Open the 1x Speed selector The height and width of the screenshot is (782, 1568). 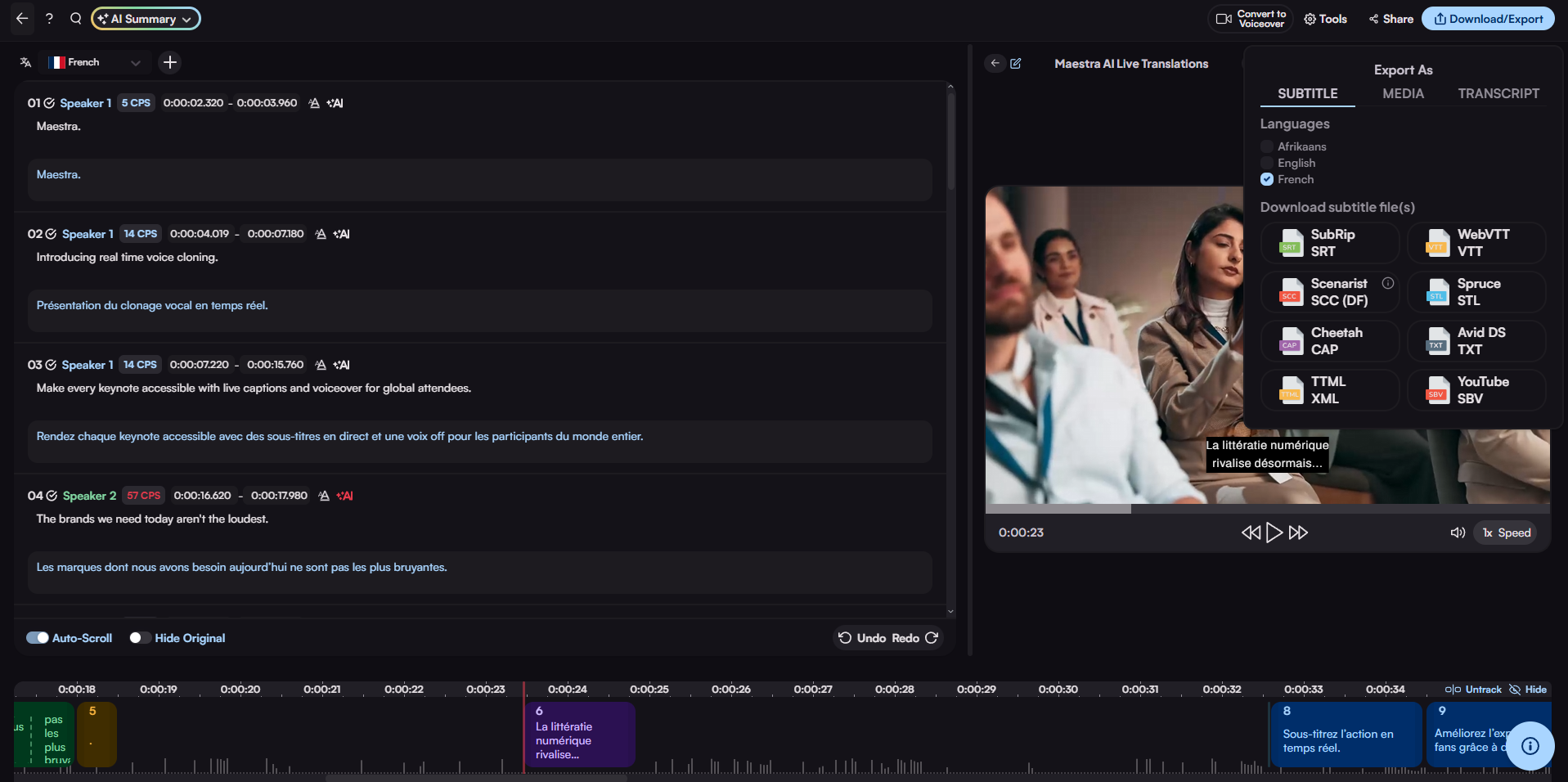[x=1506, y=533]
